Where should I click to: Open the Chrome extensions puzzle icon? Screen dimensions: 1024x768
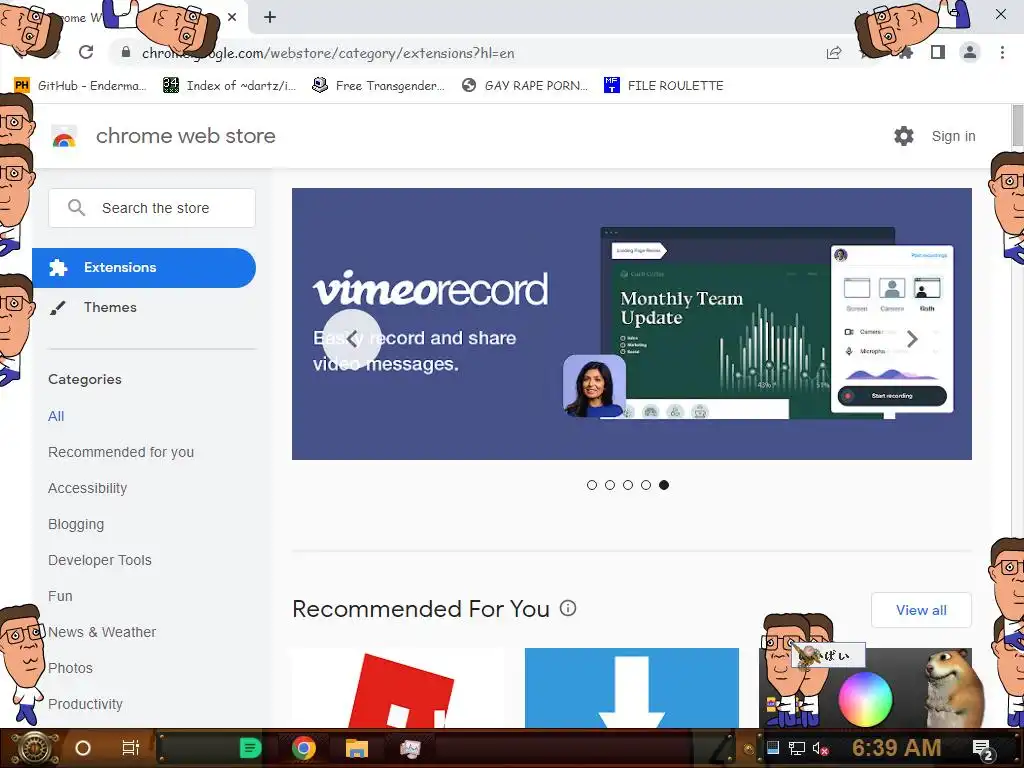(905, 53)
